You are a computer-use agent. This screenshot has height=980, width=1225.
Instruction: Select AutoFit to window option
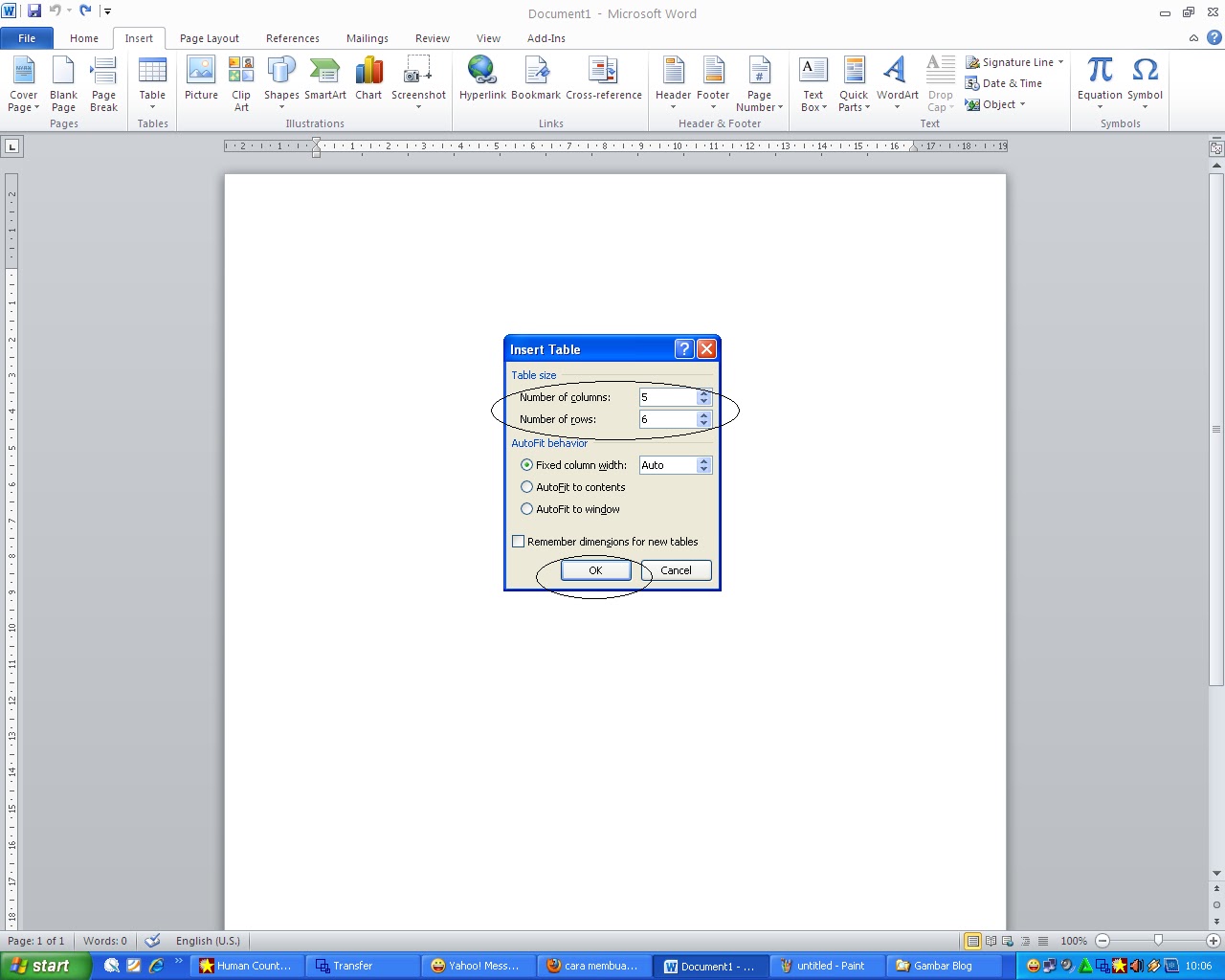569,509
